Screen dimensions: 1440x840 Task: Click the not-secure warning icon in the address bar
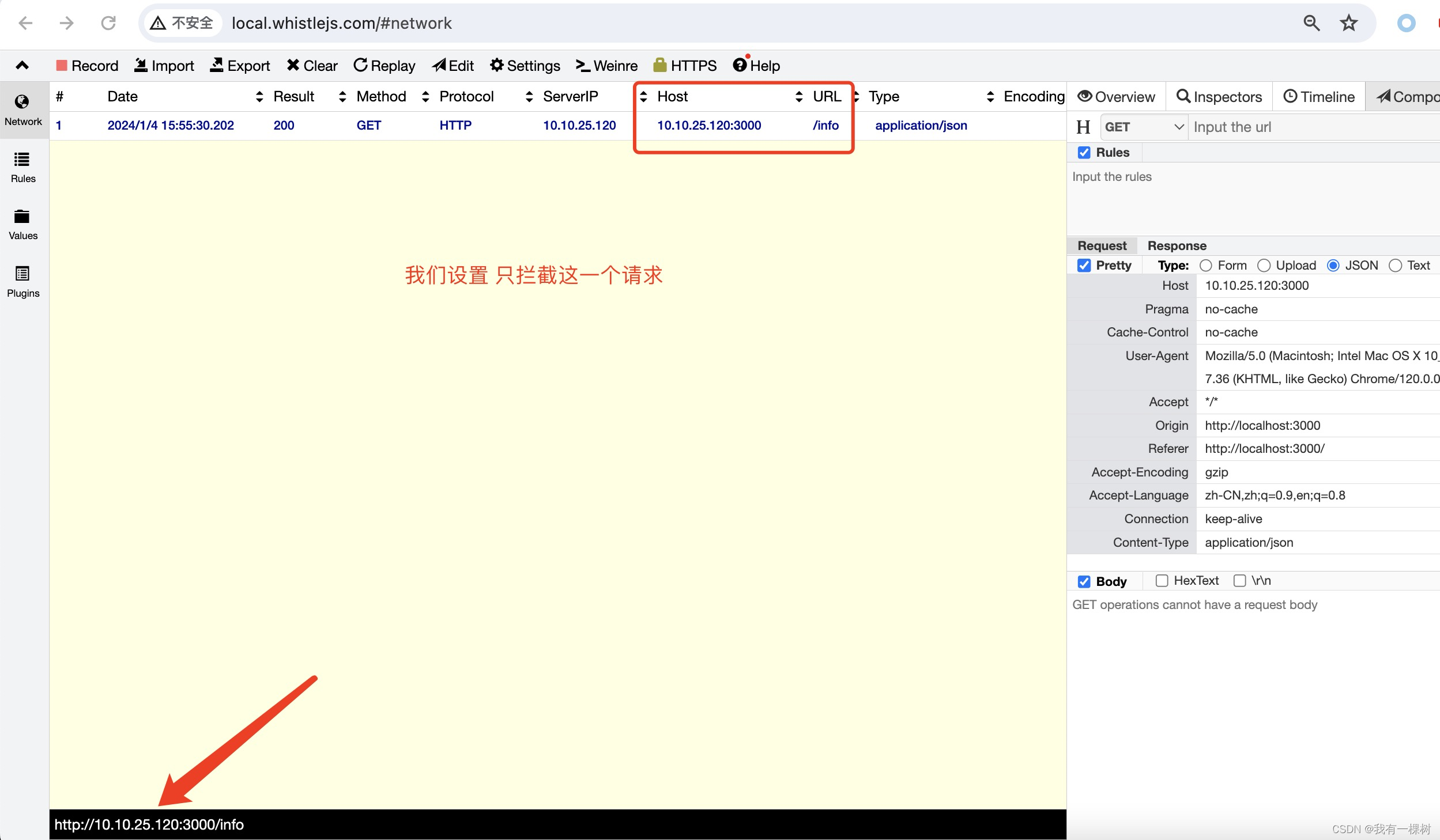(158, 23)
